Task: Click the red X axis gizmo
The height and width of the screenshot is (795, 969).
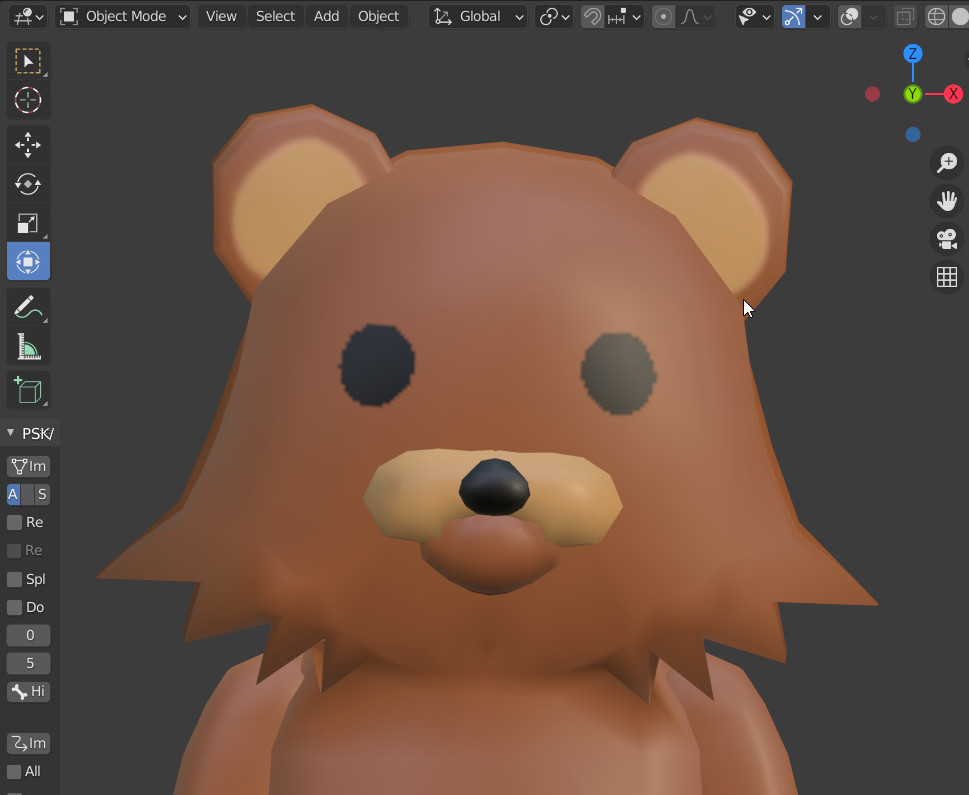Action: (953, 94)
